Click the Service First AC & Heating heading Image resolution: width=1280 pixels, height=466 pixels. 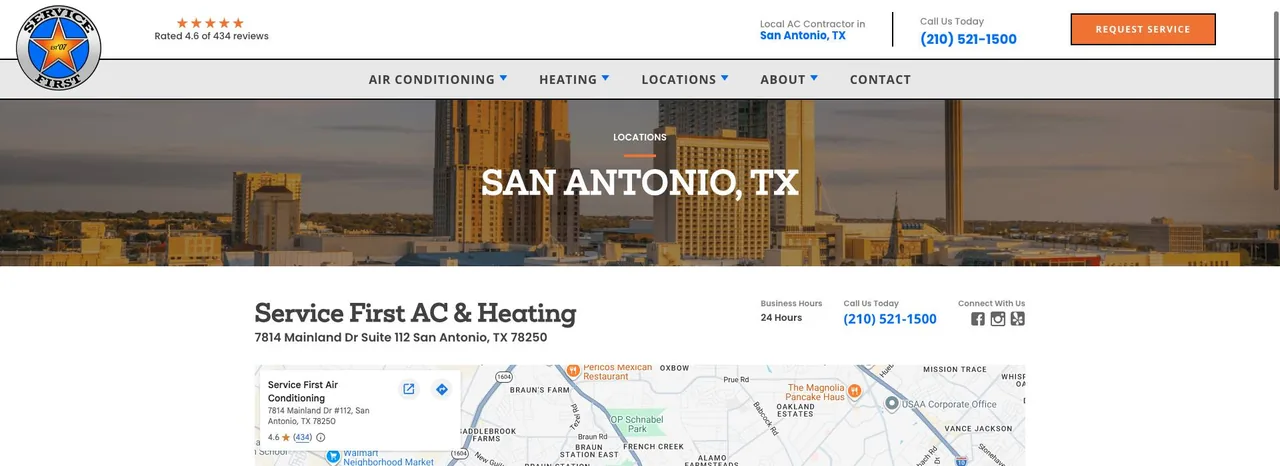(415, 313)
